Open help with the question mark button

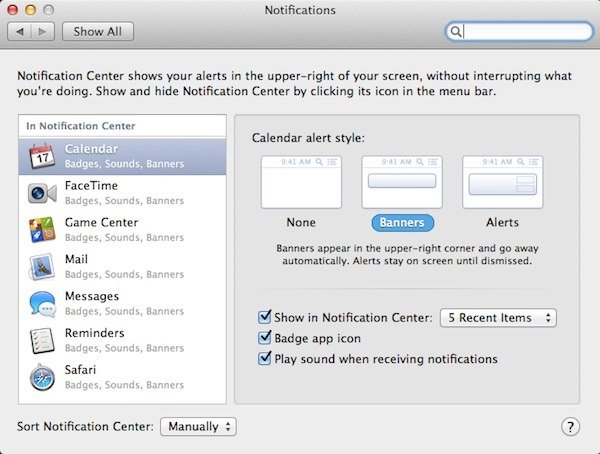[570, 426]
